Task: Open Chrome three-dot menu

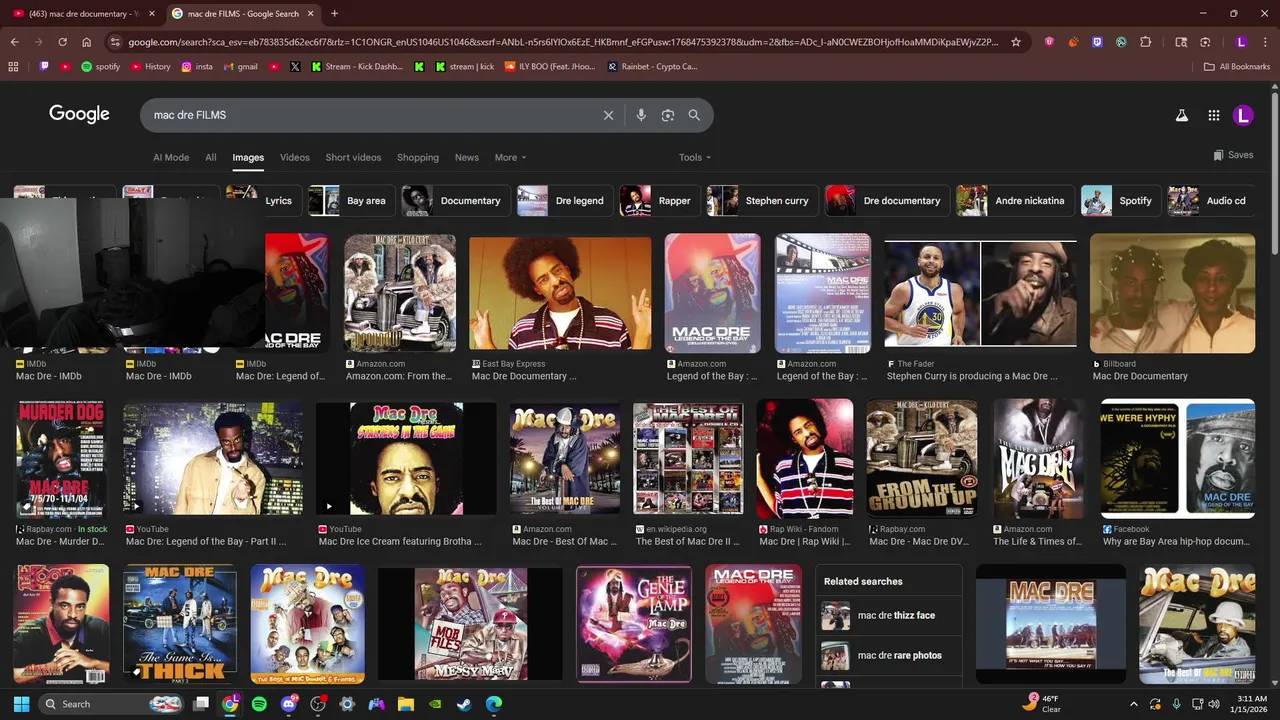Action: (x=1265, y=42)
